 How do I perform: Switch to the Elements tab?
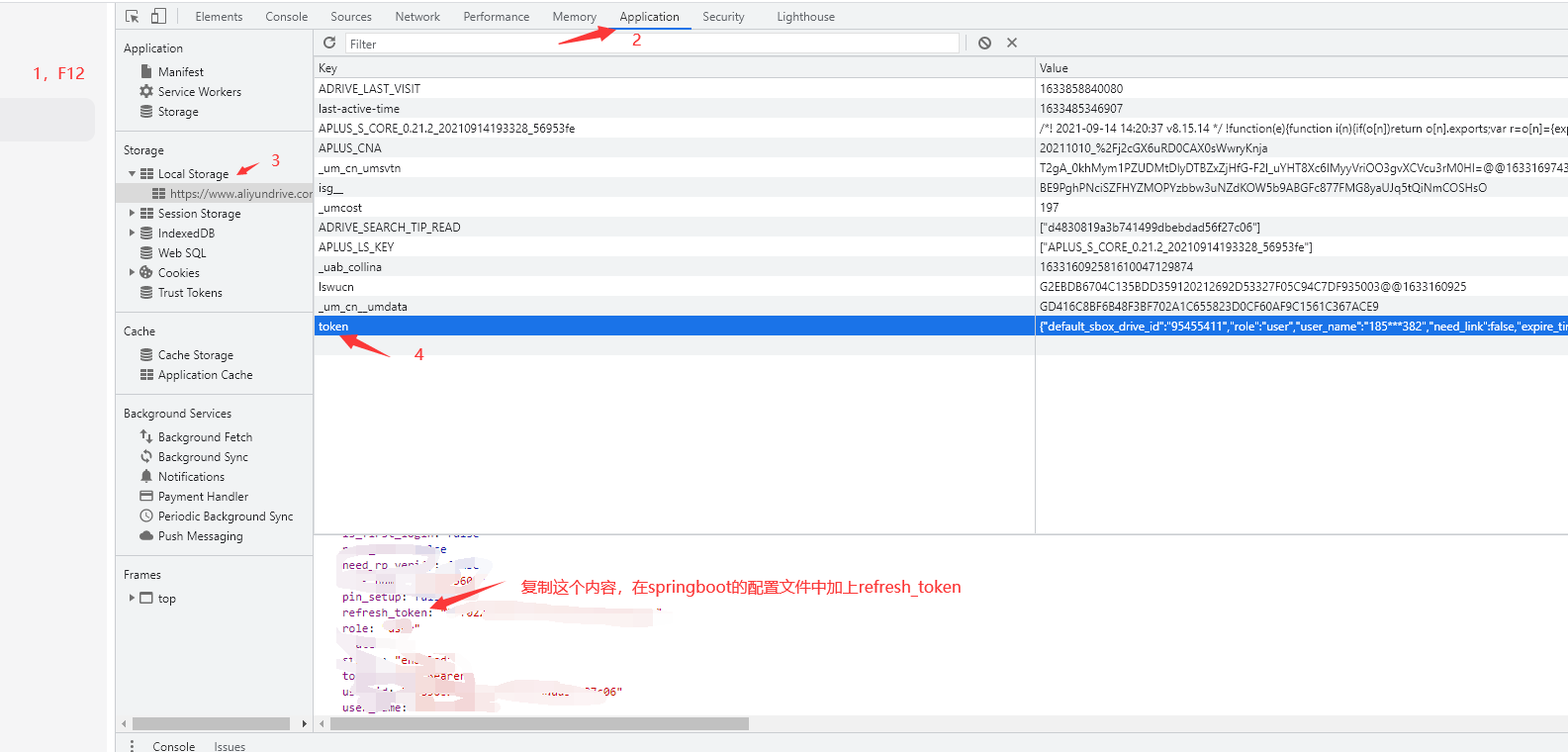(219, 17)
